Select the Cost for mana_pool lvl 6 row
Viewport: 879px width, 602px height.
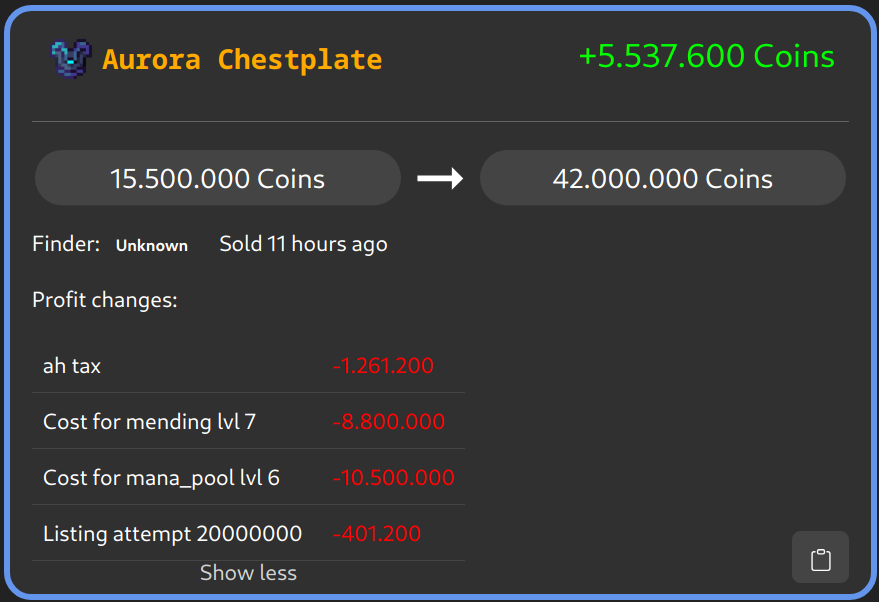coord(161,478)
